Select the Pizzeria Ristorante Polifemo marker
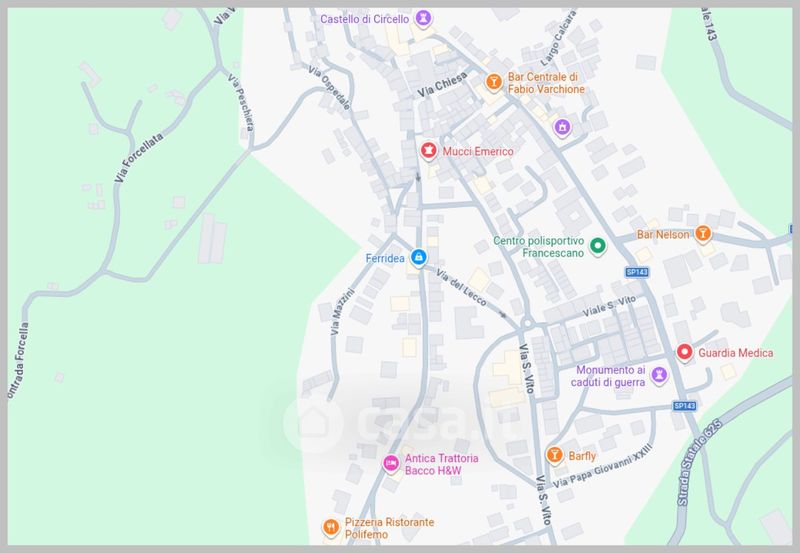Screen dimensions: 800x553 [x=331, y=526]
